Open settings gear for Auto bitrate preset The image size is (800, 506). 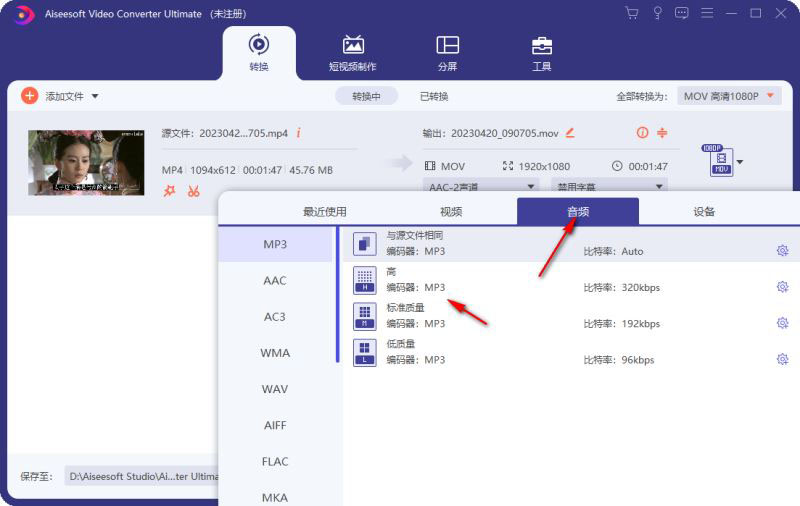pyautogui.click(x=782, y=250)
